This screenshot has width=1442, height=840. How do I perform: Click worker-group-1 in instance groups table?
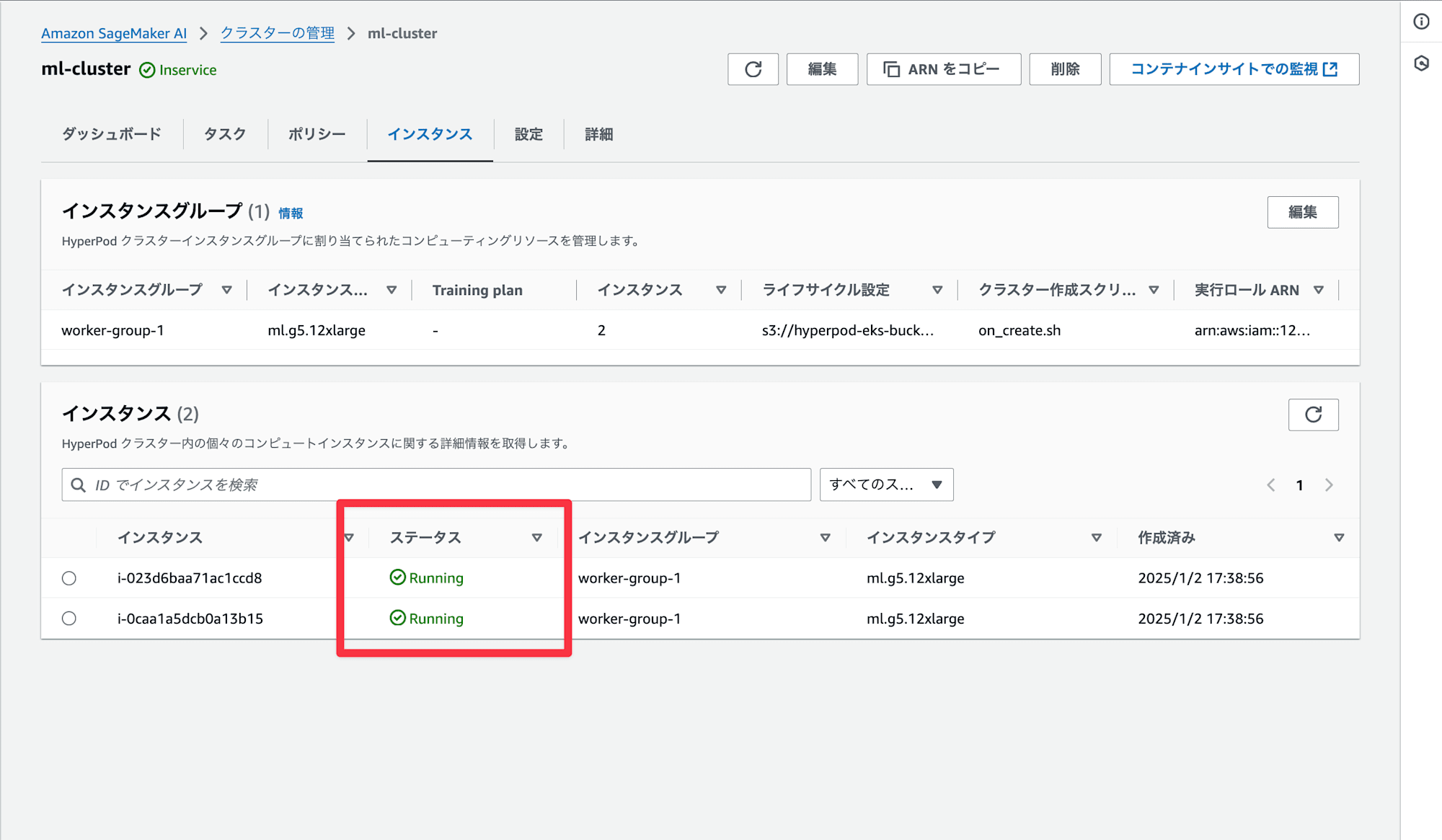[112, 330]
